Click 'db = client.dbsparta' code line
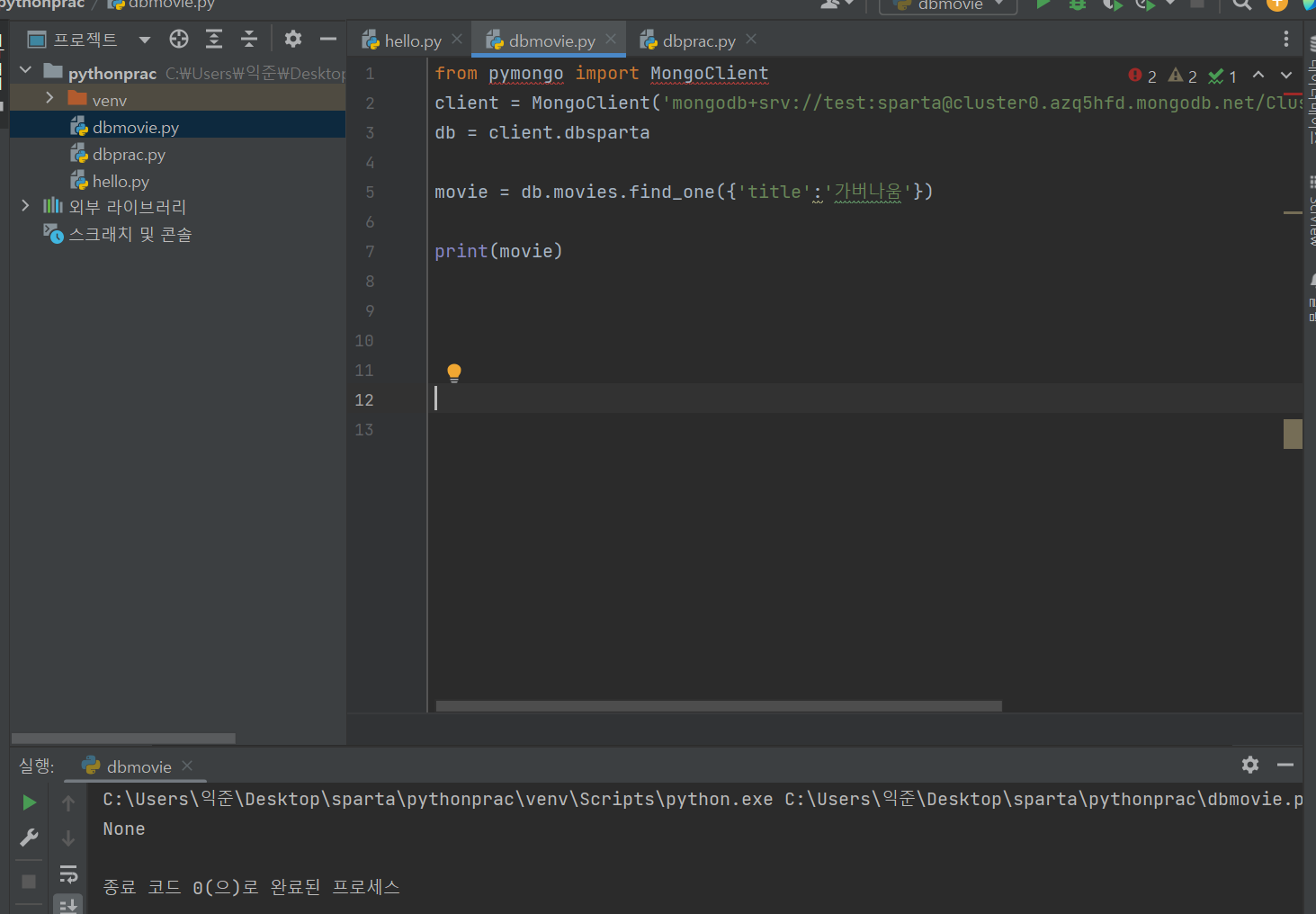Screen dimensions: 1316x914 (x=542, y=132)
